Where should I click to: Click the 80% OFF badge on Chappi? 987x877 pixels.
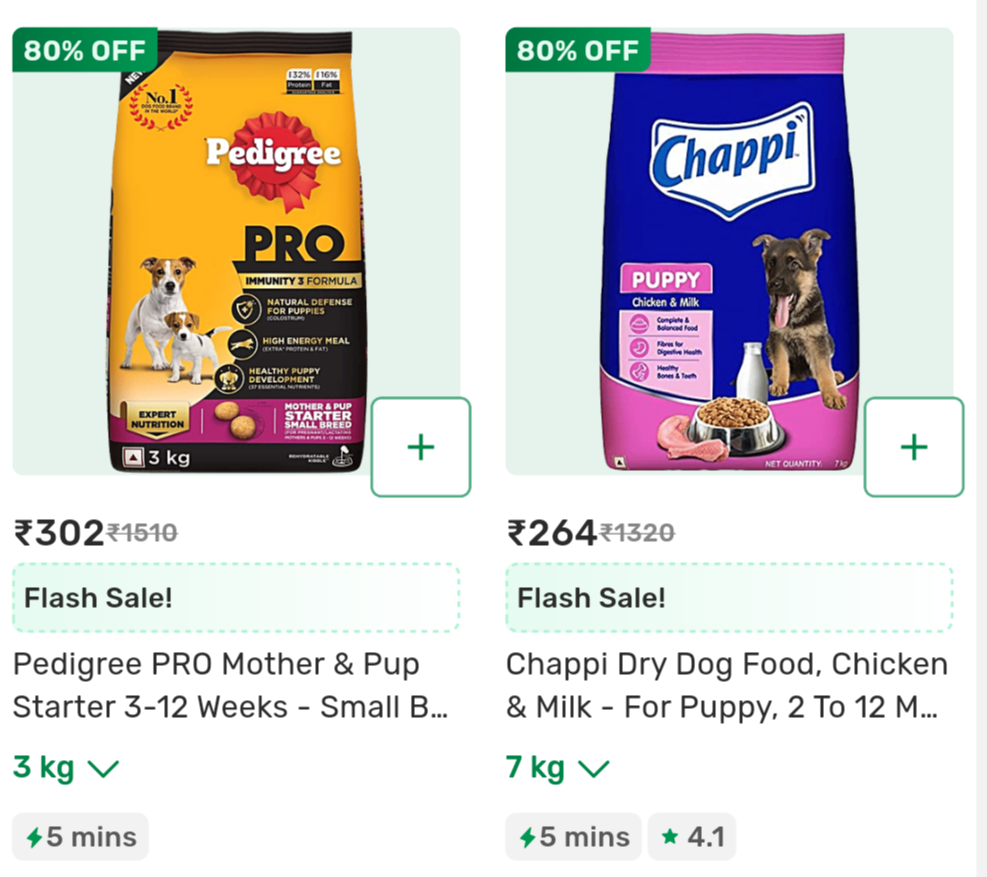pyautogui.click(x=578, y=49)
